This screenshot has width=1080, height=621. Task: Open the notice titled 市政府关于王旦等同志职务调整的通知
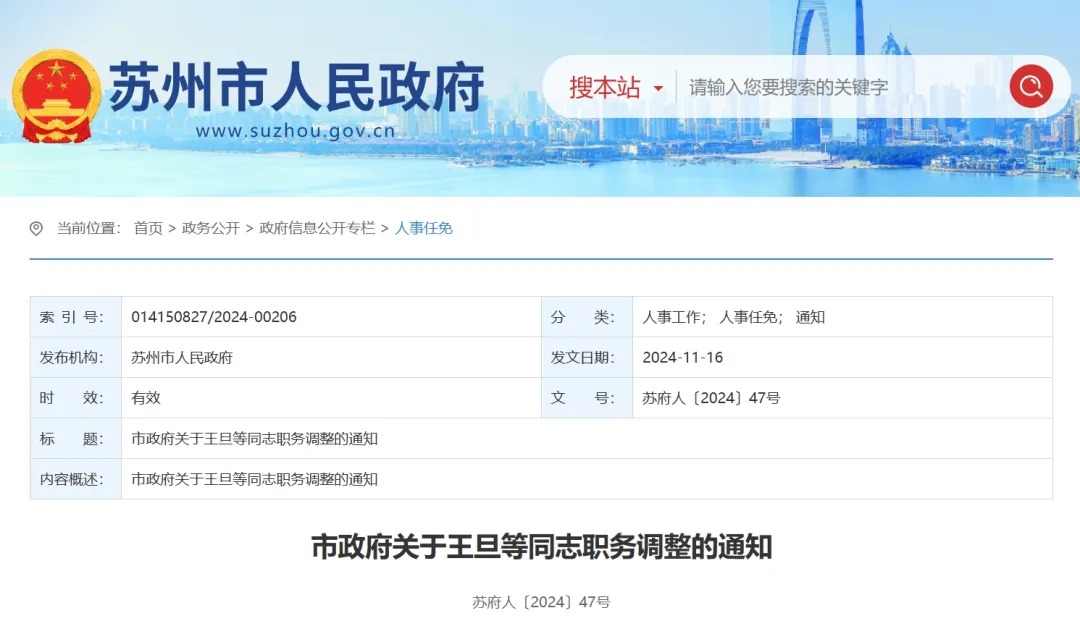pos(540,547)
